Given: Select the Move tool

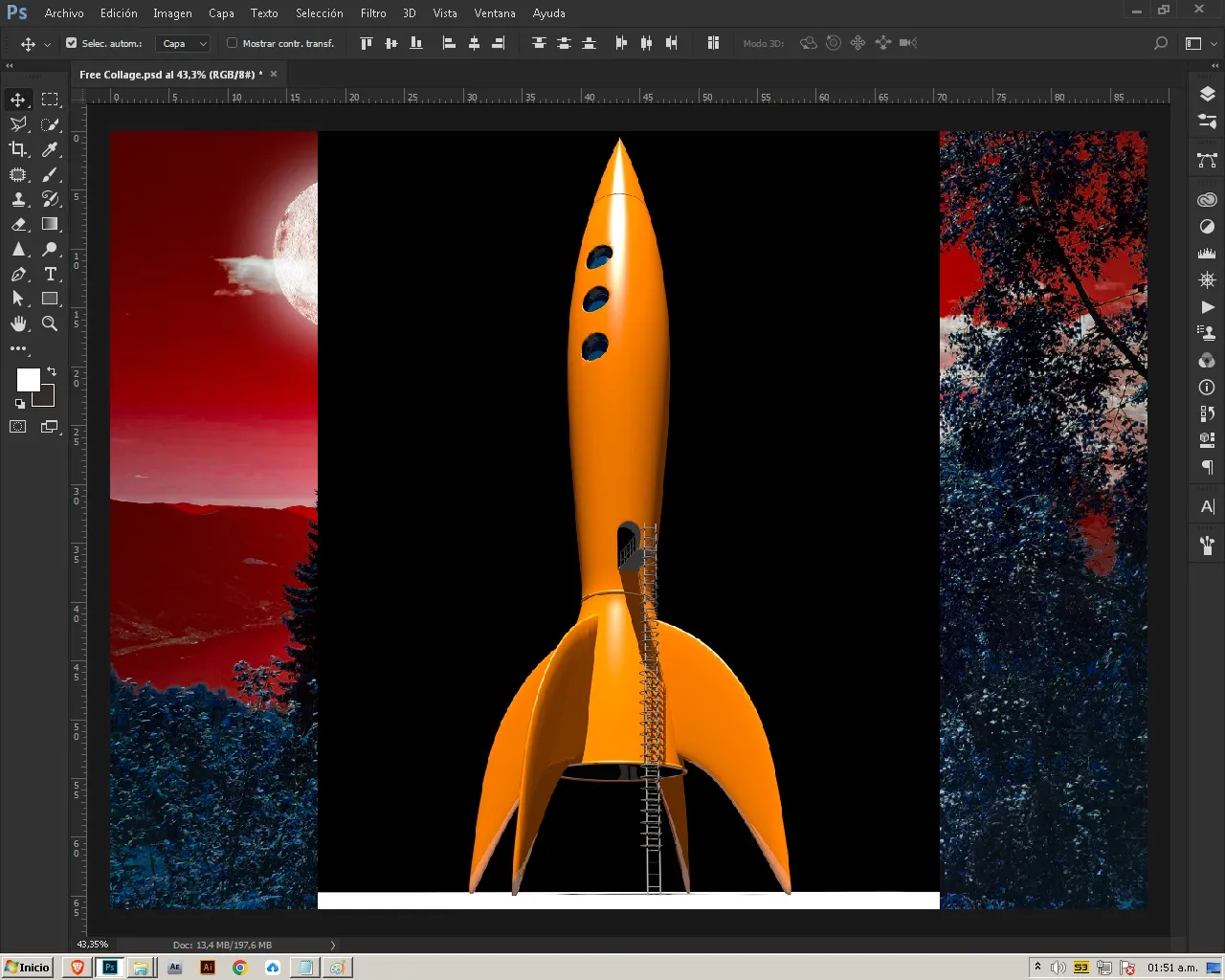Looking at the screenshot, I should (x=18, y=100).
